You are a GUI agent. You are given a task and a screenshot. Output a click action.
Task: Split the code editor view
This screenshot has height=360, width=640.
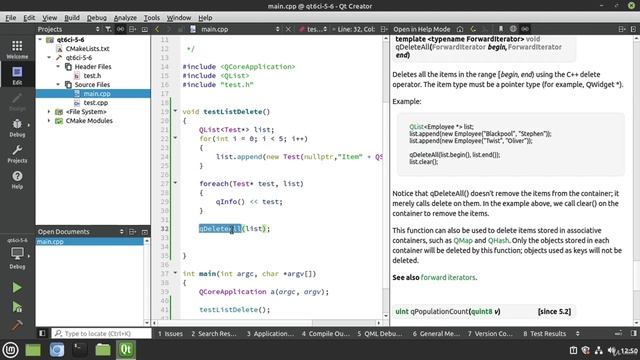(x=384, y=29)
